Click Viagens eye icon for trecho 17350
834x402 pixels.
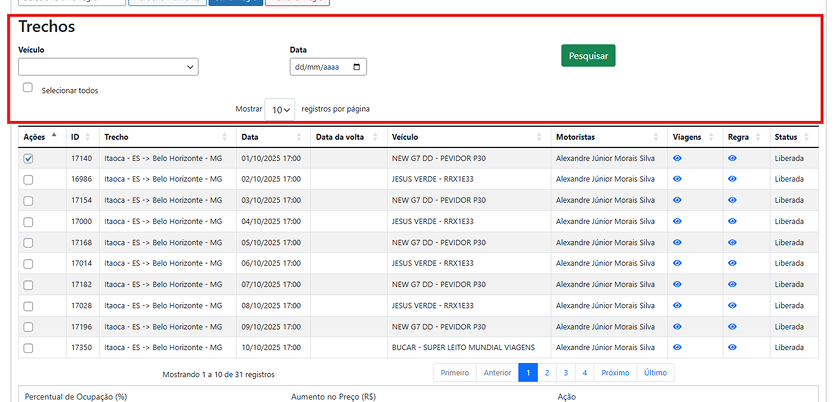[x=677, y=347]
